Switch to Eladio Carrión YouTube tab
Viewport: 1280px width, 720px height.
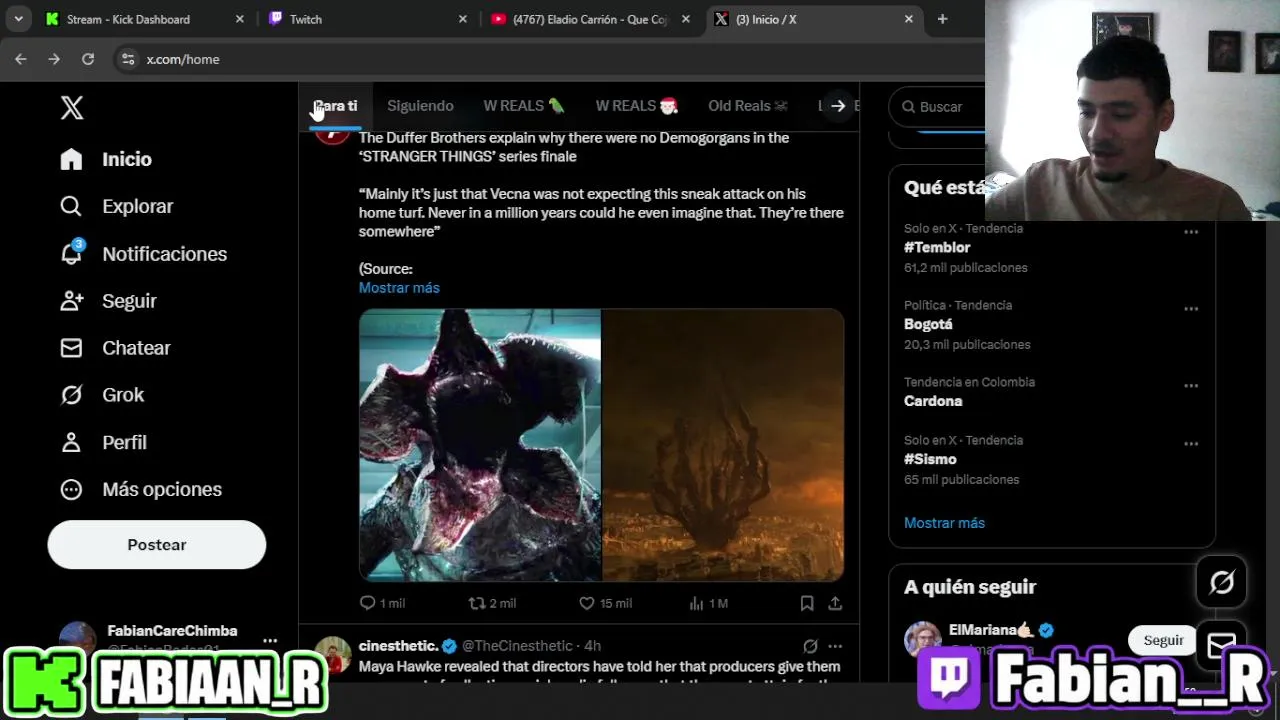[590, 19]
